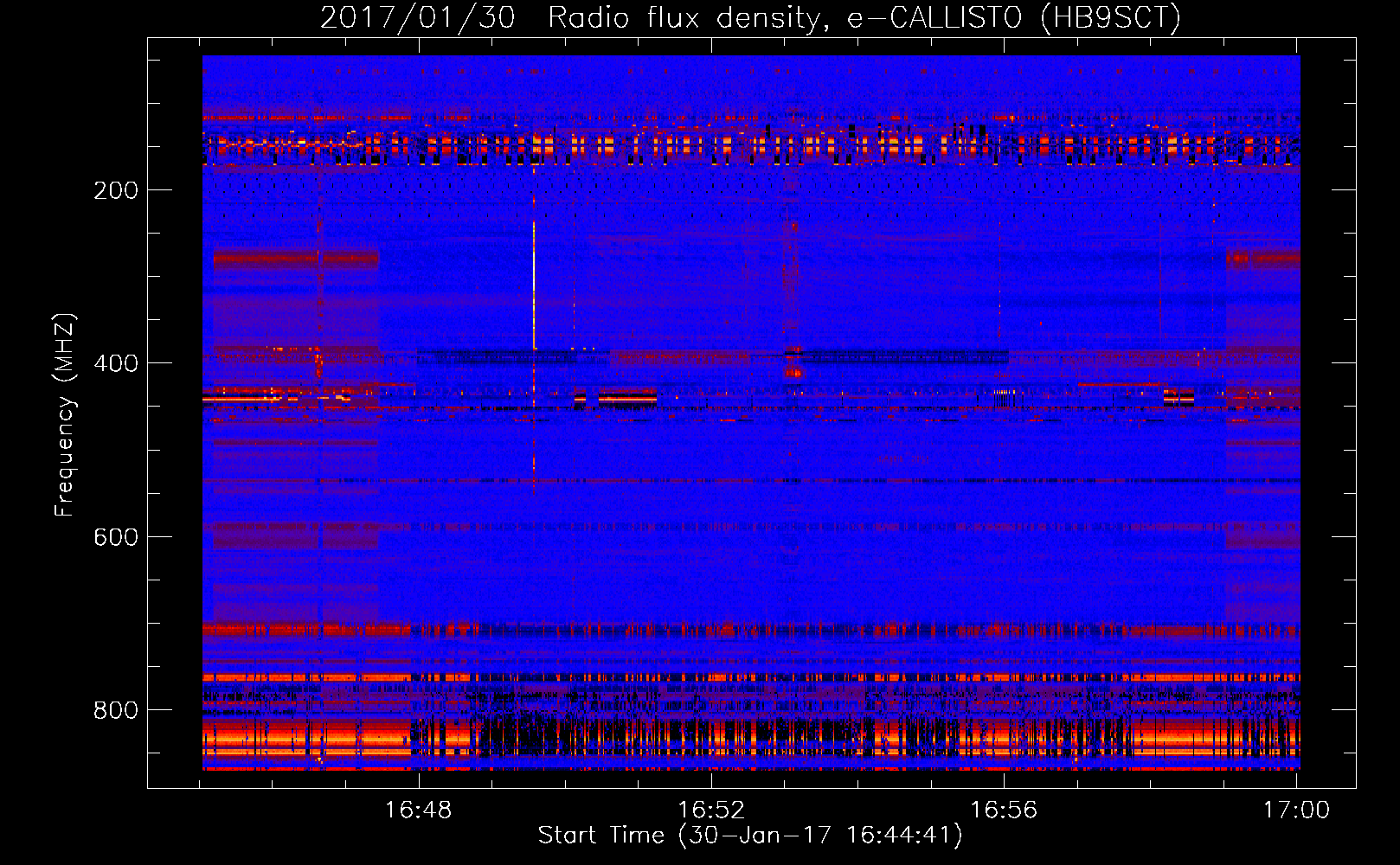Click the 400 frequency tick label

point(116,363)
